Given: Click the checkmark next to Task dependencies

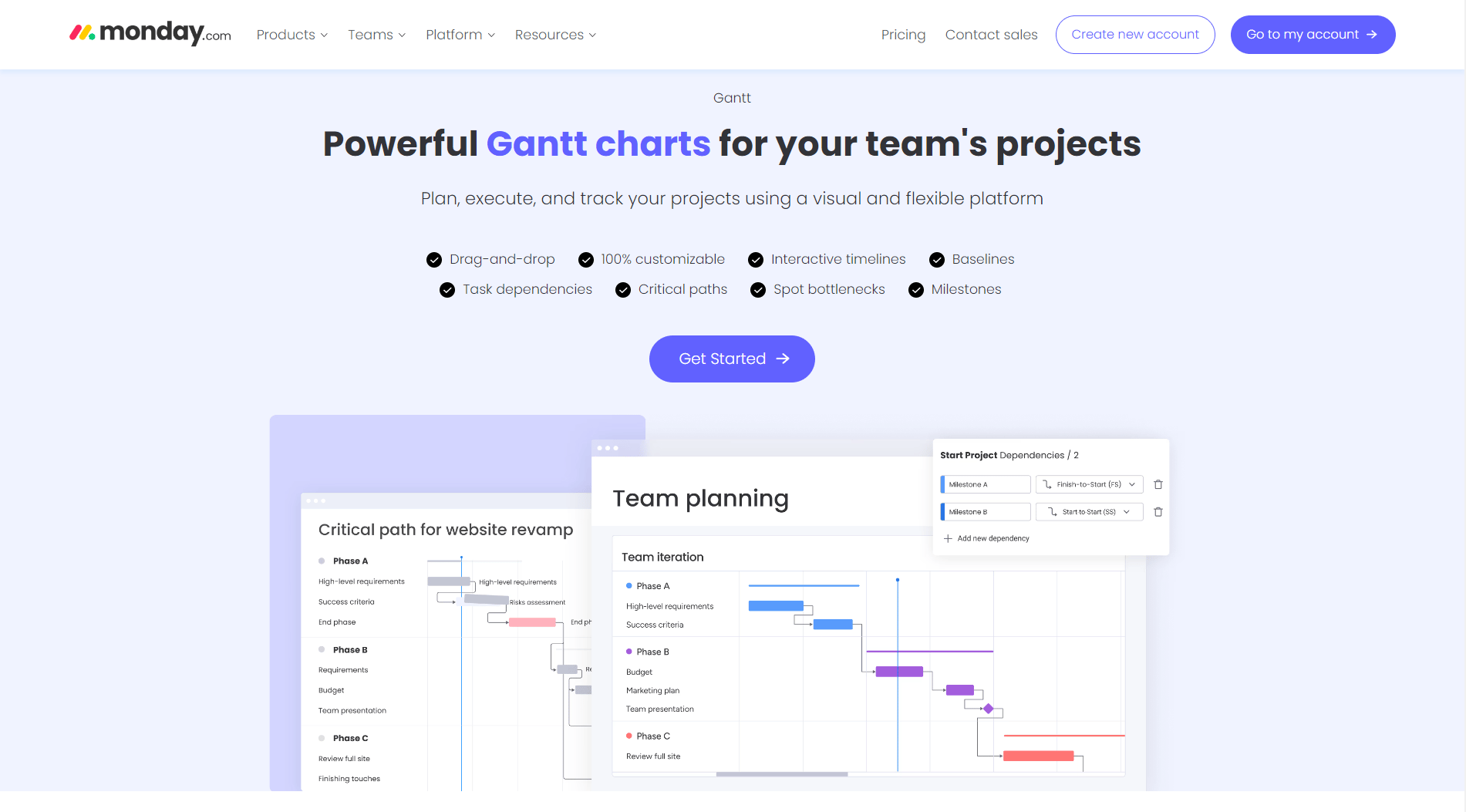Looking at the screenshot, I should point(447,290).
